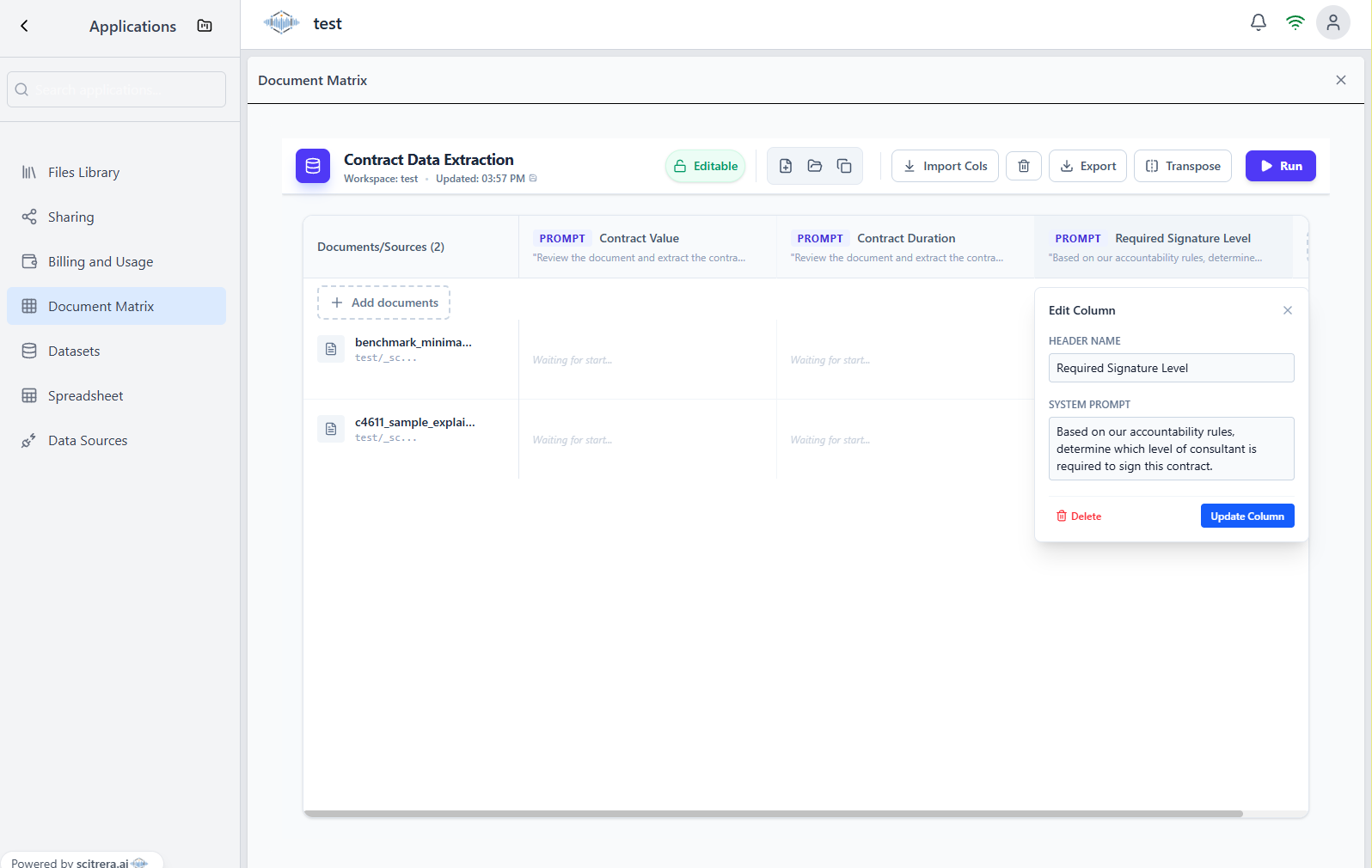Click the horizontal scrollbar under the matrix
This screenshot has height=868, width=1372.
point(774,813)
